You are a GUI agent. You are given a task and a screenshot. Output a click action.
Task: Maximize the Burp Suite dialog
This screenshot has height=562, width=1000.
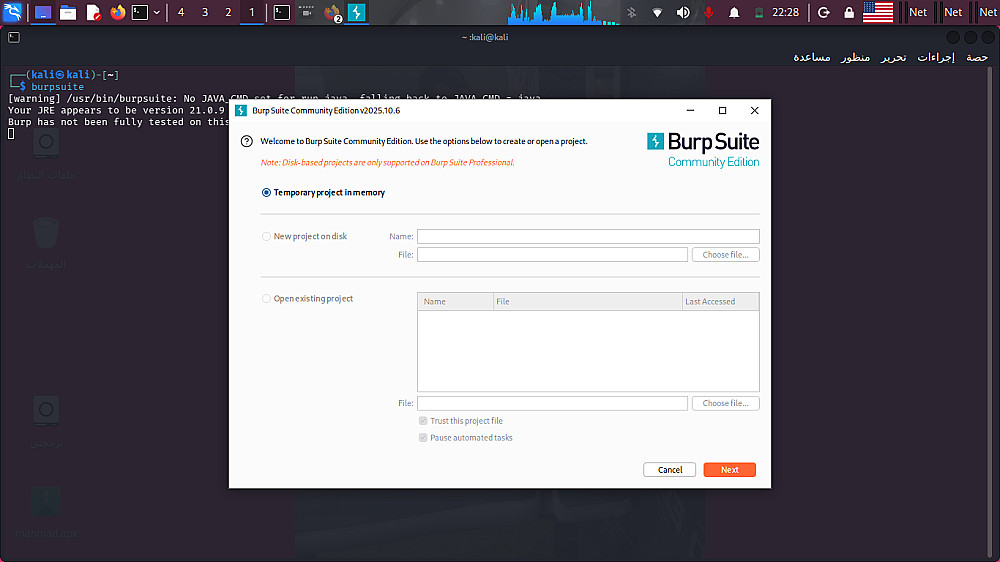pyautogui.click(x=723, y=110)
